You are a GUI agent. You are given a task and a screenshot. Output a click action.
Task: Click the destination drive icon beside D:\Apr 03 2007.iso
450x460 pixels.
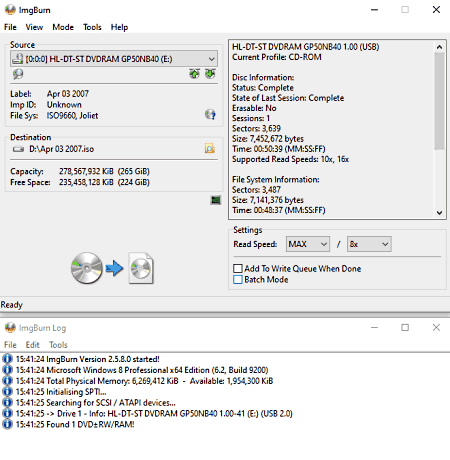pyautogui.click(x=18, y=149)
